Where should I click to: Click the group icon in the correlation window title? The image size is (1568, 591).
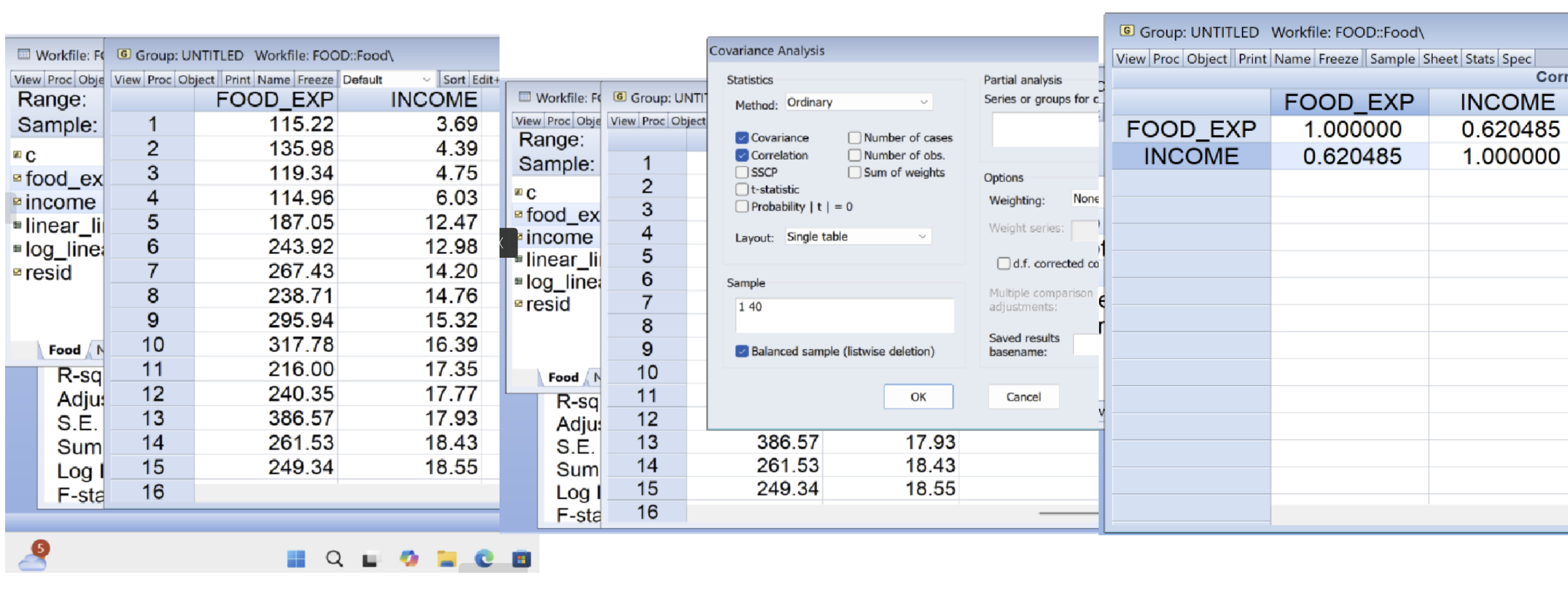click(x=1126, y=31)
